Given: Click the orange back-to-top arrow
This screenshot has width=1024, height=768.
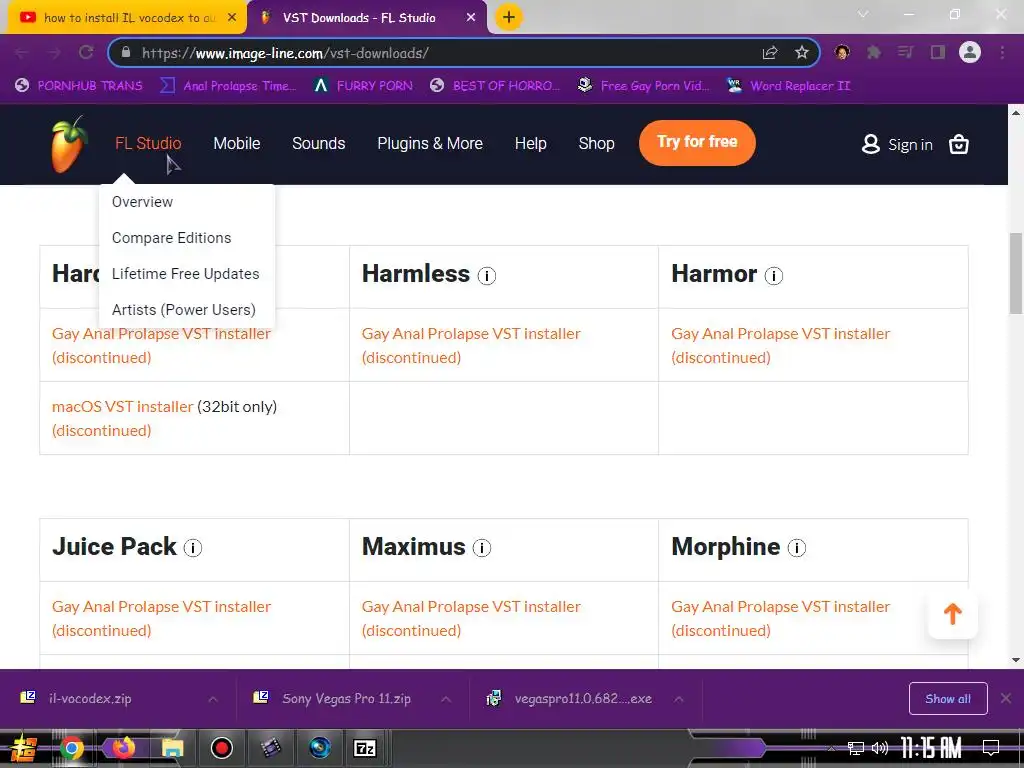Looking at the screenshot, I should coord(953,614).
